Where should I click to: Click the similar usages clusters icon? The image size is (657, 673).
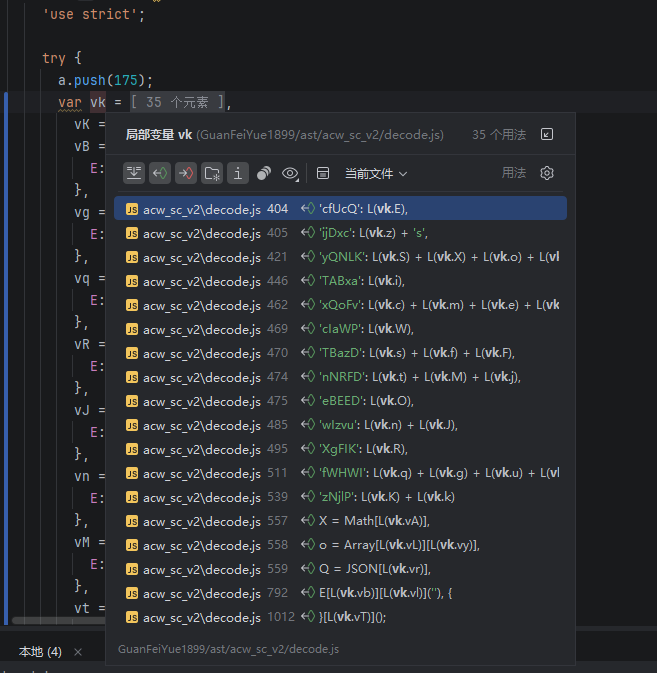tap(263, 173)
